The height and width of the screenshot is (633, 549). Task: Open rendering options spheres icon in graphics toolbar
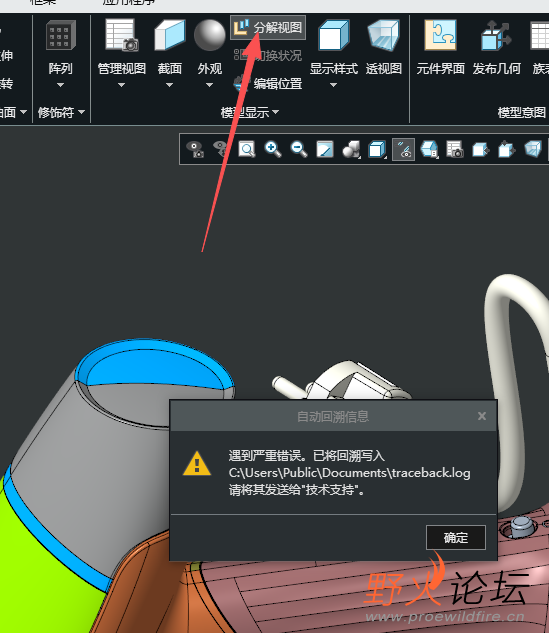351,149
